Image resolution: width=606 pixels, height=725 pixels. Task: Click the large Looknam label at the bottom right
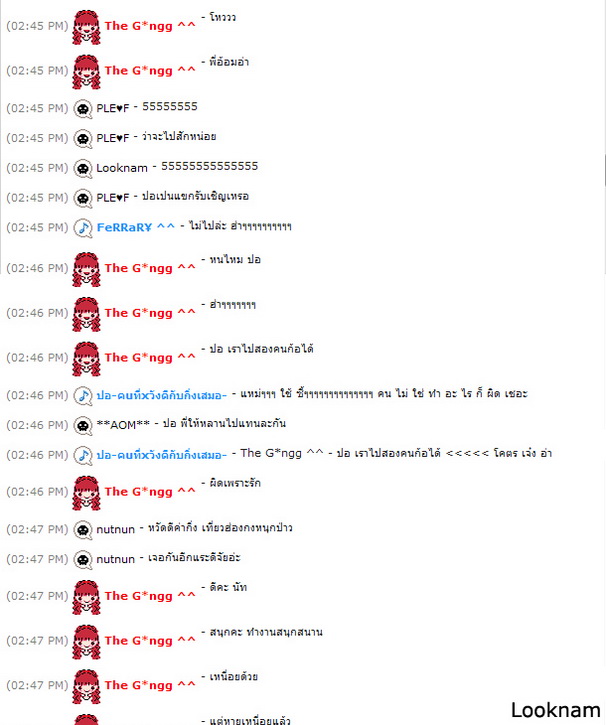point(555,710)
